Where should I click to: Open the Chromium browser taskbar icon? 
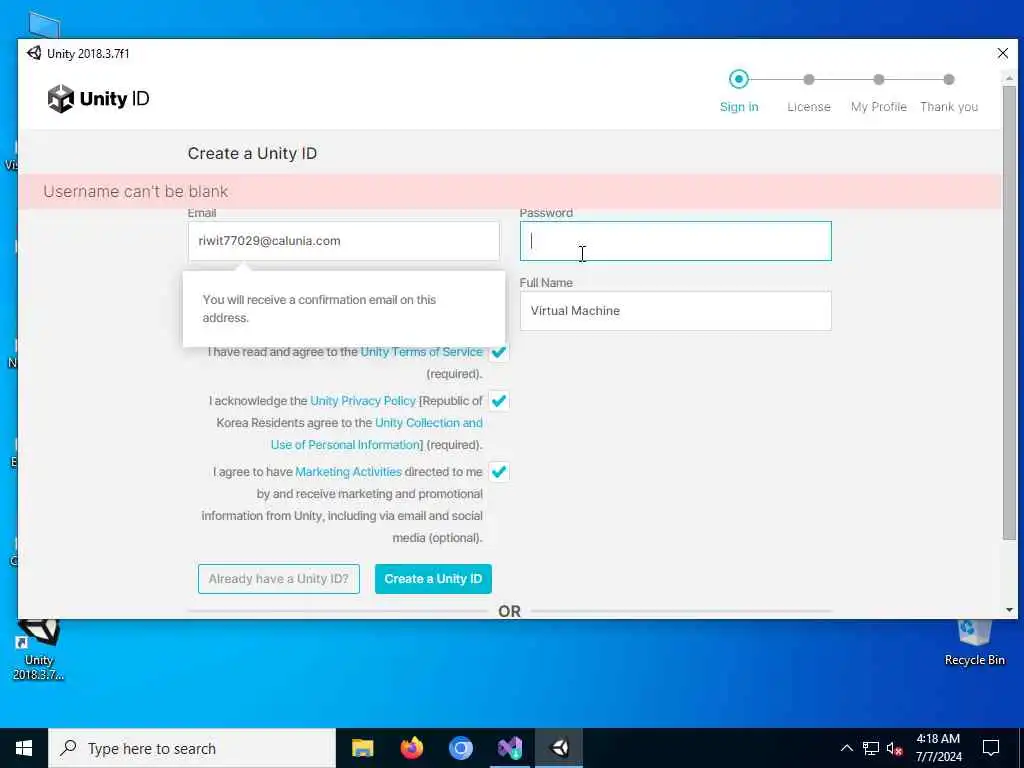coord(460,748)
